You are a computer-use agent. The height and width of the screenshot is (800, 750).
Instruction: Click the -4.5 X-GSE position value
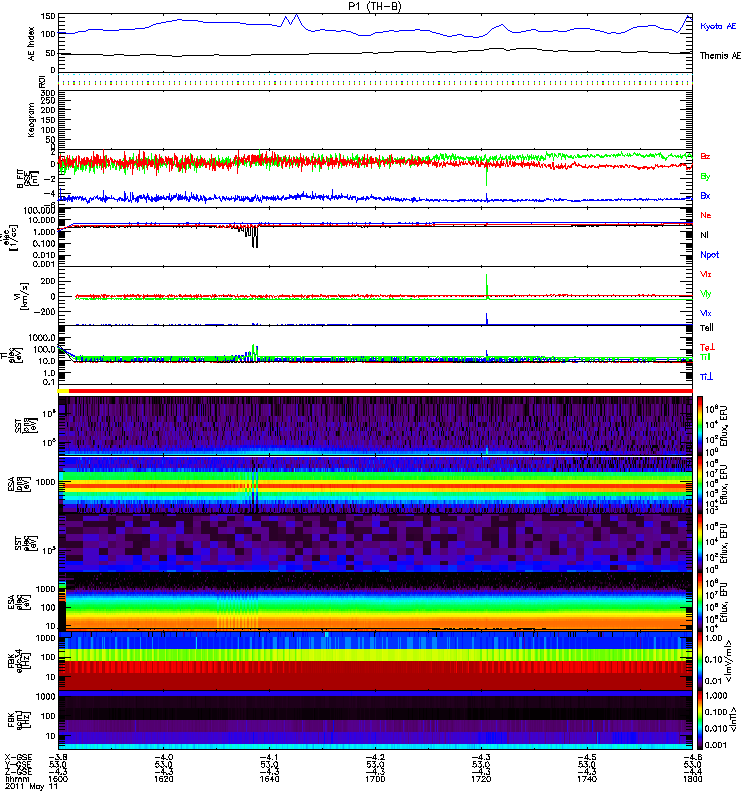point(587,757)
